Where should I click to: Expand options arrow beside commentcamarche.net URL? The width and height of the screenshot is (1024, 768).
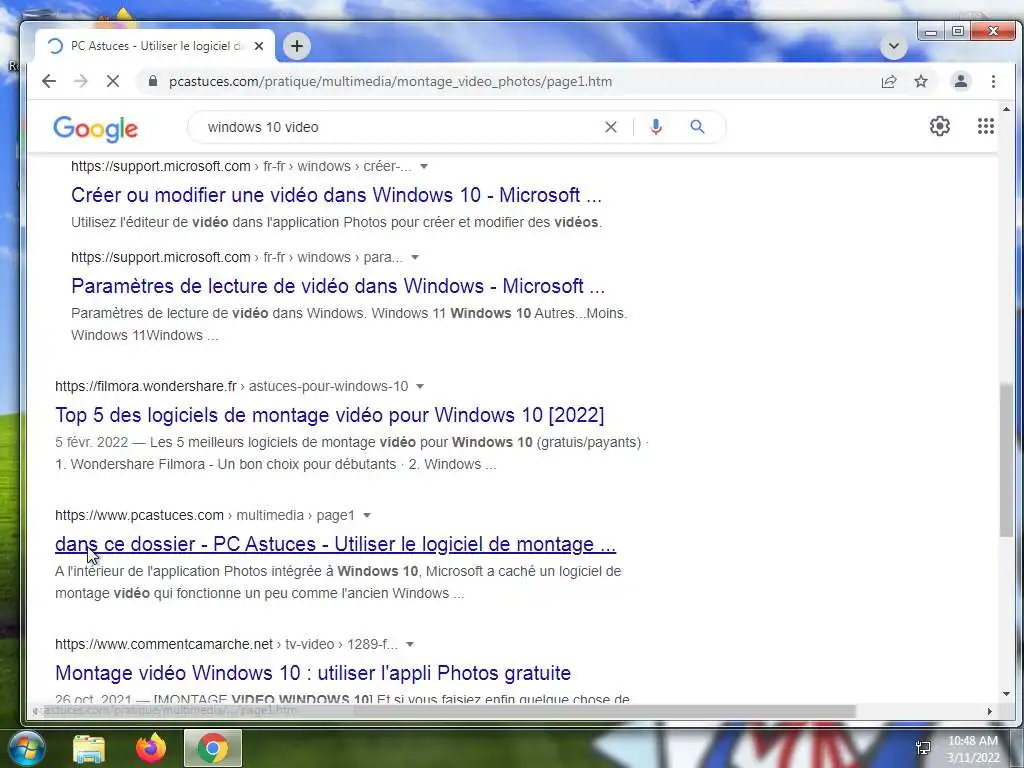pyautogui.click(x=410, y=645)
